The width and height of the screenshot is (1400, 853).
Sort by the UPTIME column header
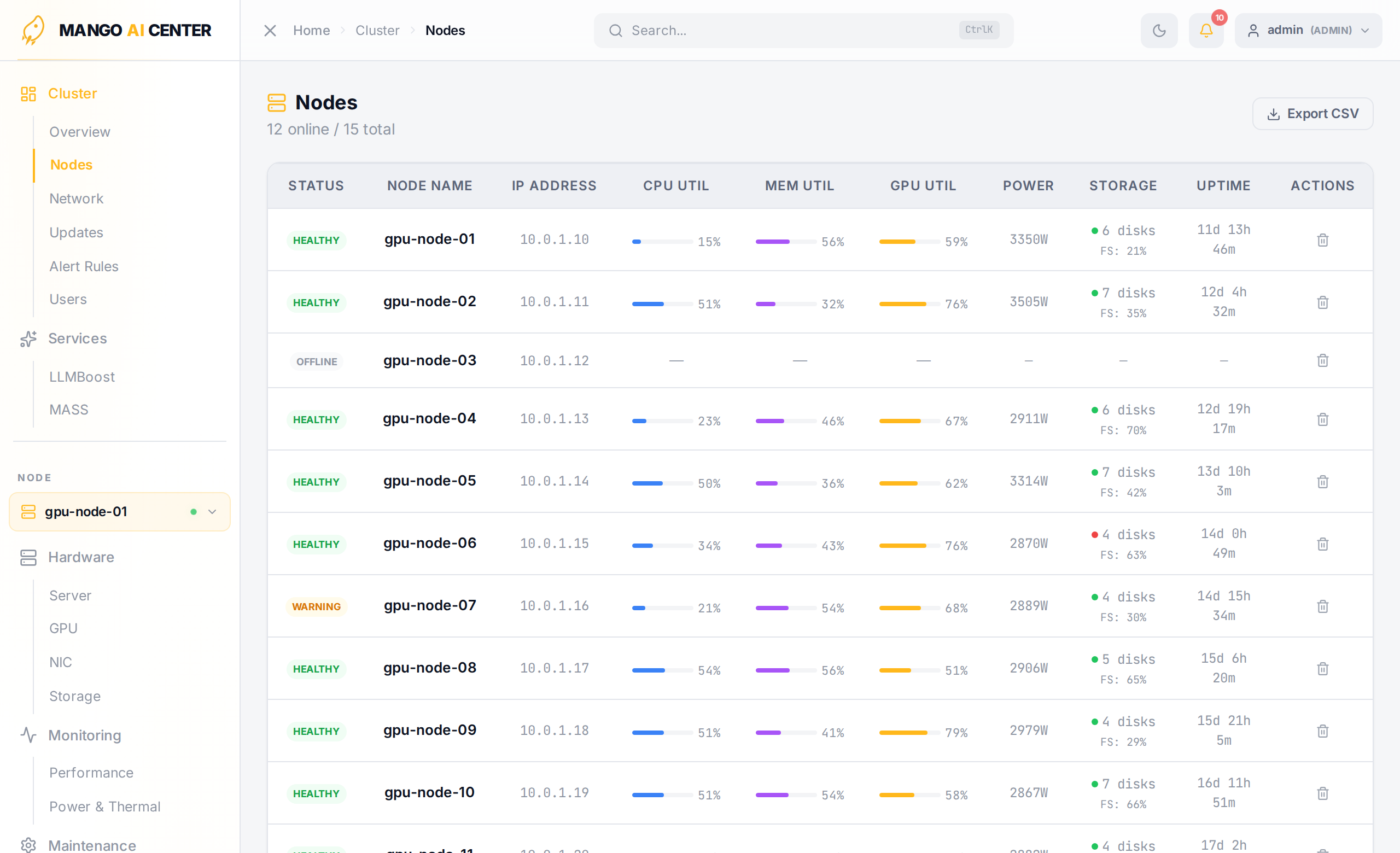[x=1223, y=186]
